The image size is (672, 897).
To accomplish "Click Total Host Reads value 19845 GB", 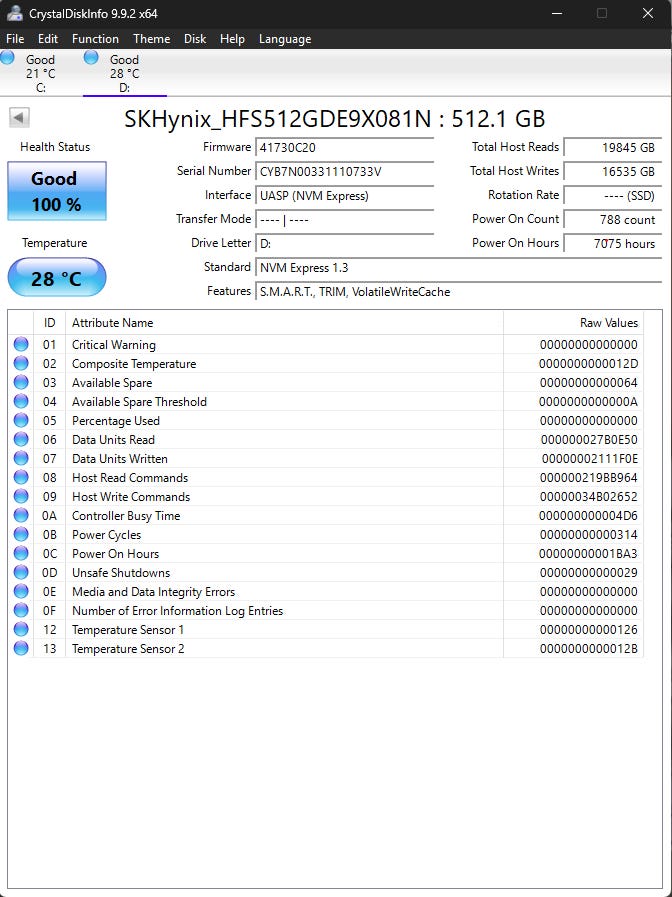I will tap(613, 148).
